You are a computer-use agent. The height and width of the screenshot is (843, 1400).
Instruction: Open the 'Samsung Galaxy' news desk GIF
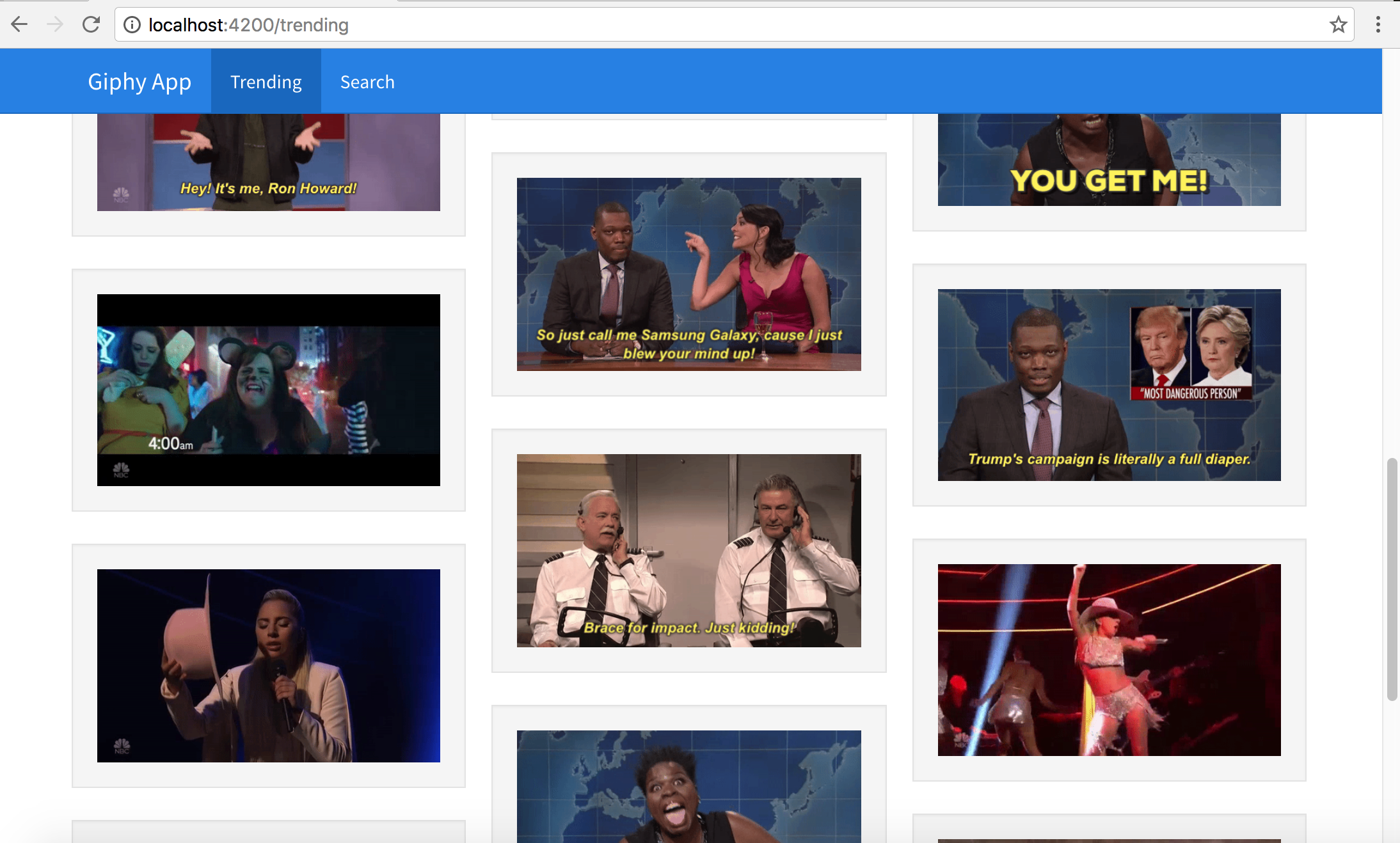click(689, 274)
